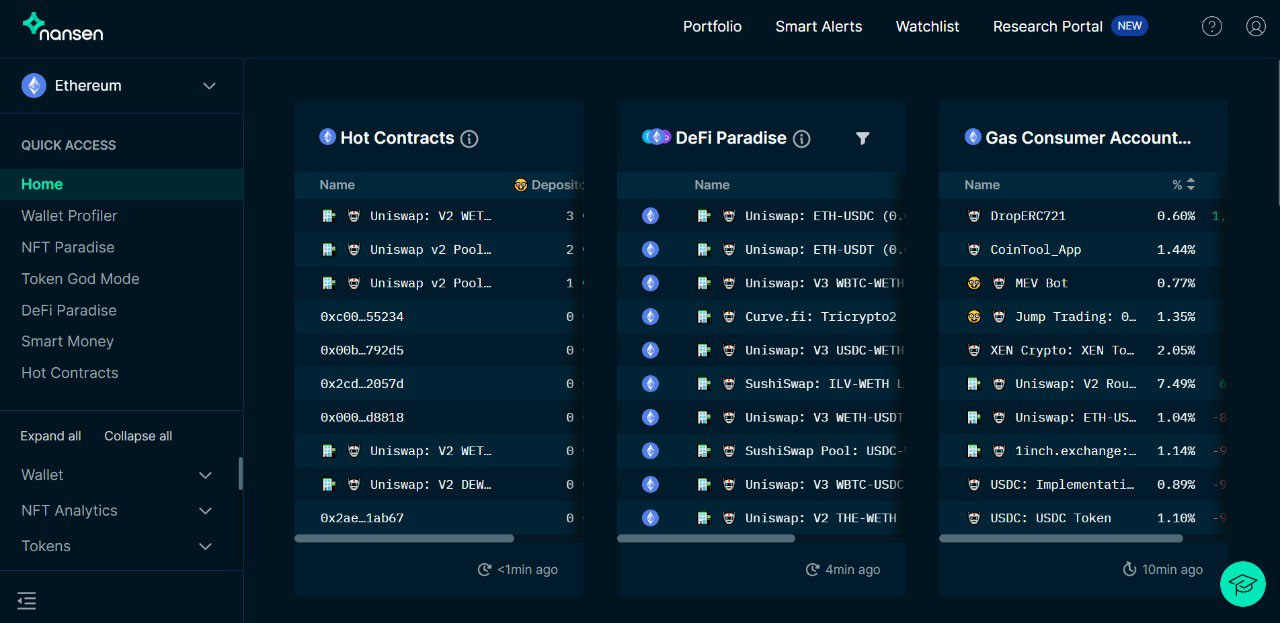Sort Gas Consumer table by % column
Image resolution: width=1280 pixels, height=623 pixels.
point(1183,185)
